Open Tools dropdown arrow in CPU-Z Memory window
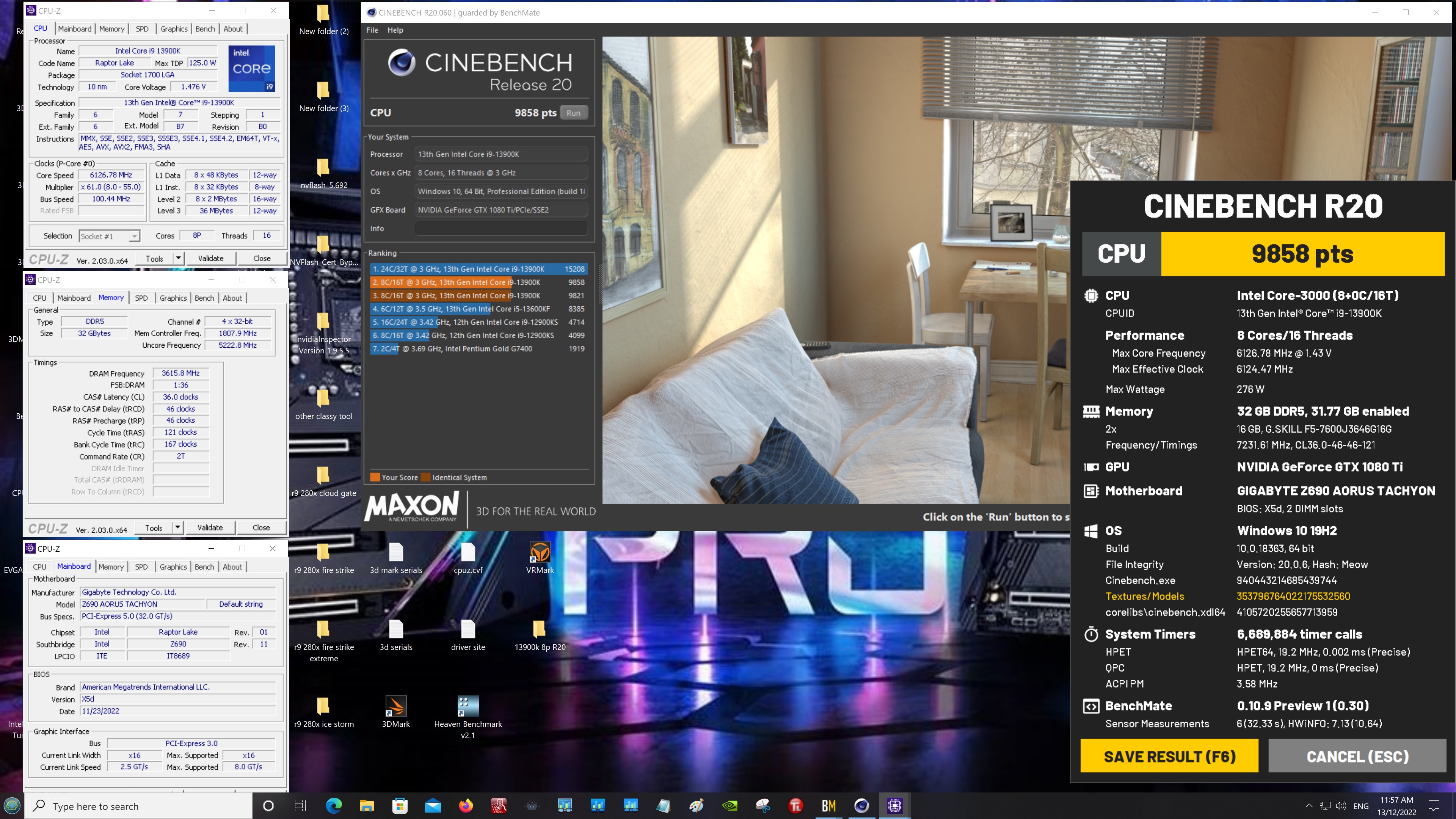This screenshot has height=819, width=1456. (177, 527)
